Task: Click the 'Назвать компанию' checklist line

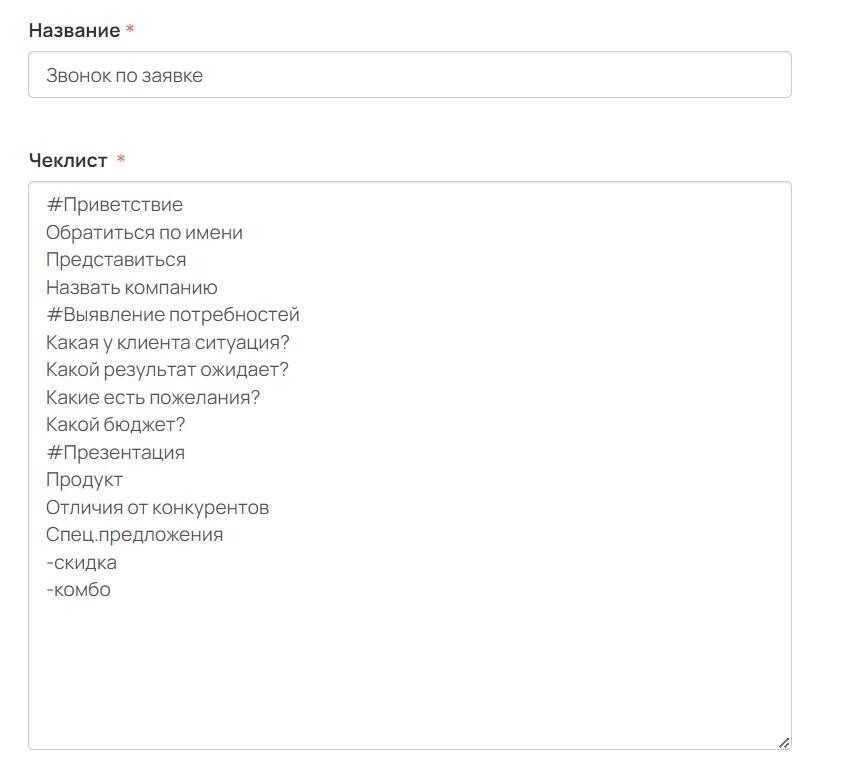Action: pyautogui.click(x=132, y=287)
